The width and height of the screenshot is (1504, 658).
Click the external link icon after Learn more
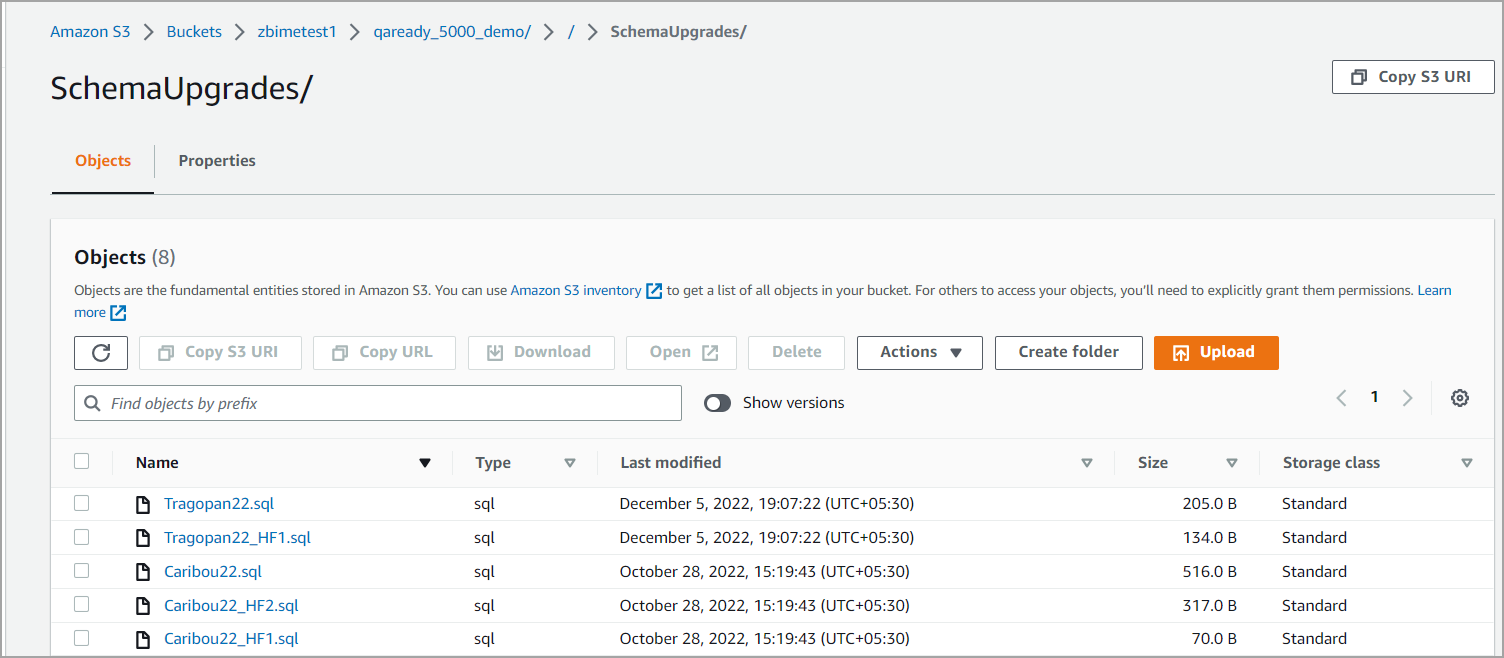click(118, 313)
